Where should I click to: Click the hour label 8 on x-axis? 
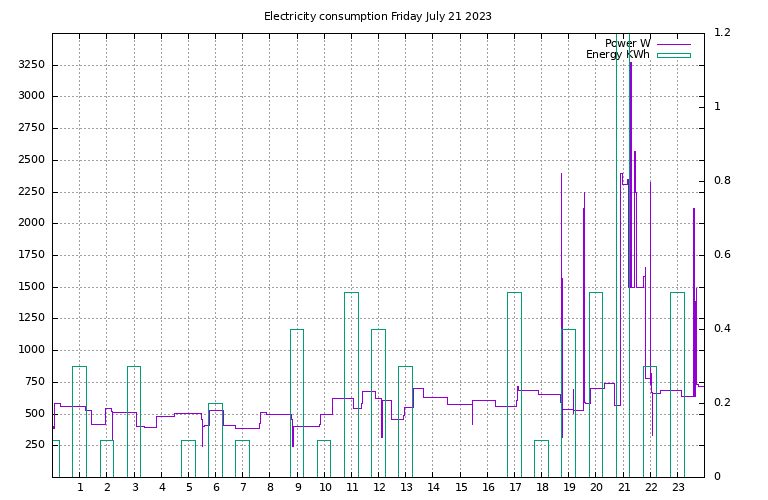tap(270, 488)
